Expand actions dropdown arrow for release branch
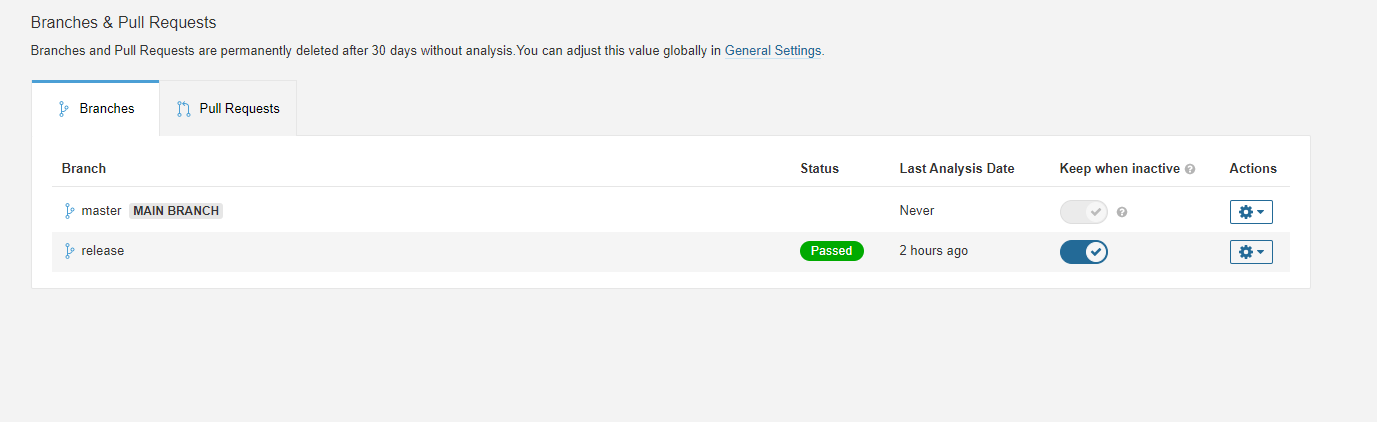This screenshot has height=422, width=1377. click(1260, 252)
